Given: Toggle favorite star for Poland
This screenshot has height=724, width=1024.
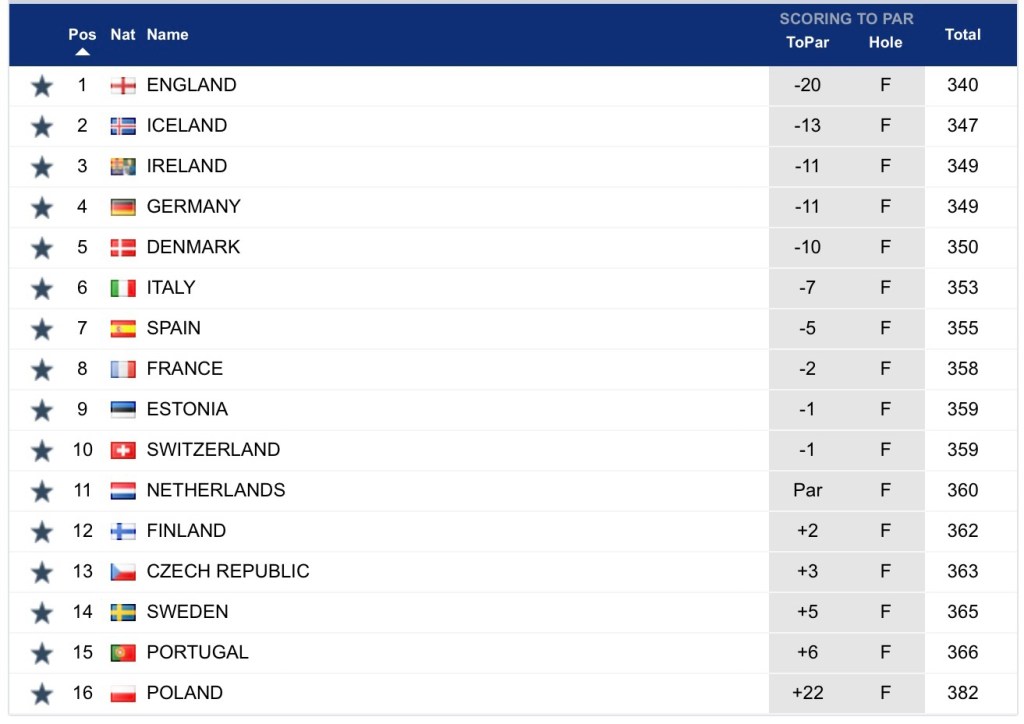Looking at the screenshot, I should pos(41,693).
